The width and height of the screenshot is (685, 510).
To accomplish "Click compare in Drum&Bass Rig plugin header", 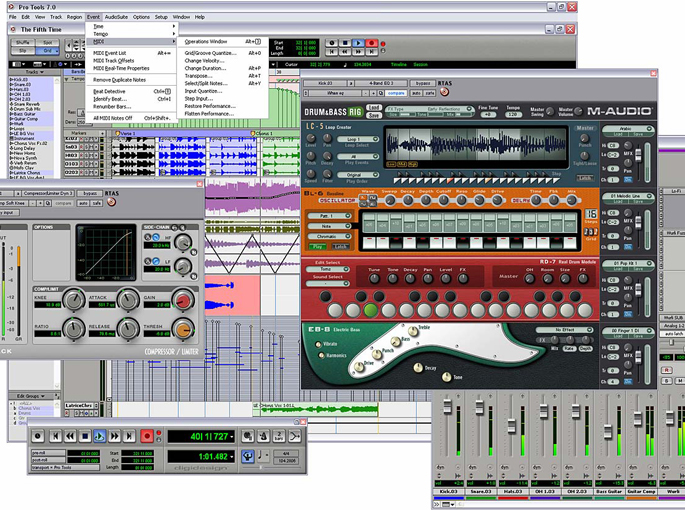I will tap(396, 93).
